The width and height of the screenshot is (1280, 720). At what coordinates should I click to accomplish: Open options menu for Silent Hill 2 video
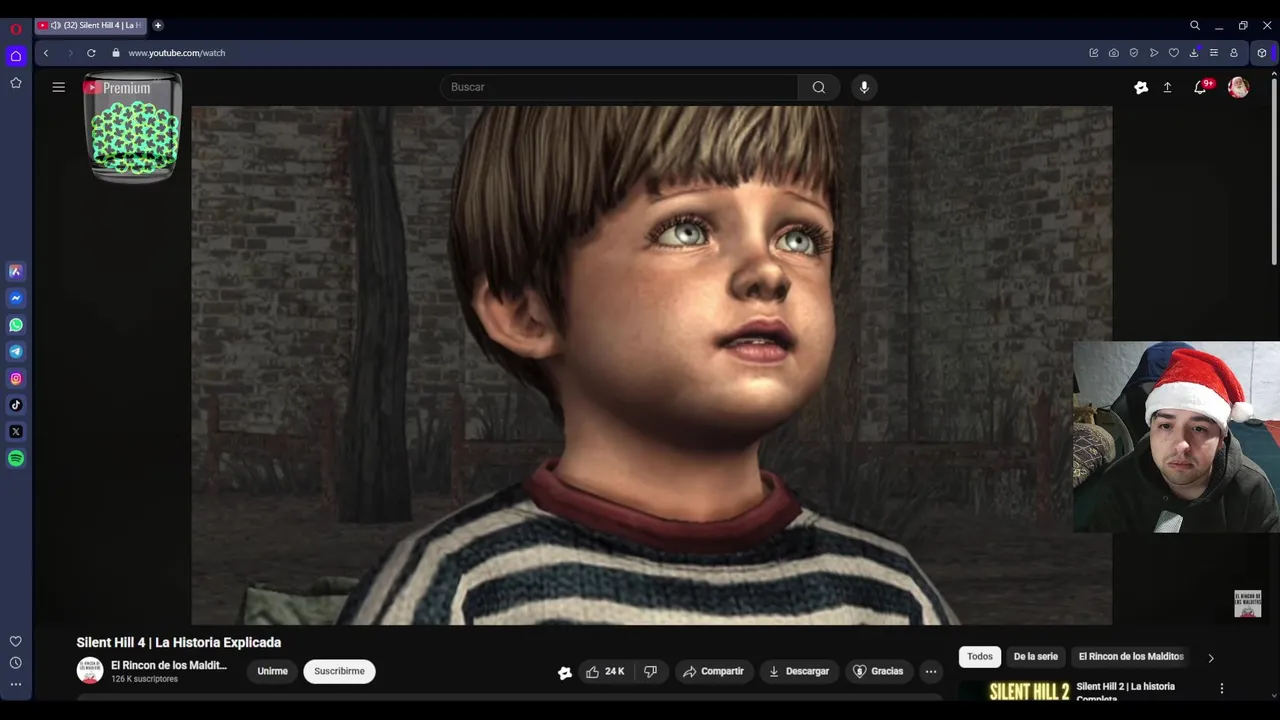1221,689
